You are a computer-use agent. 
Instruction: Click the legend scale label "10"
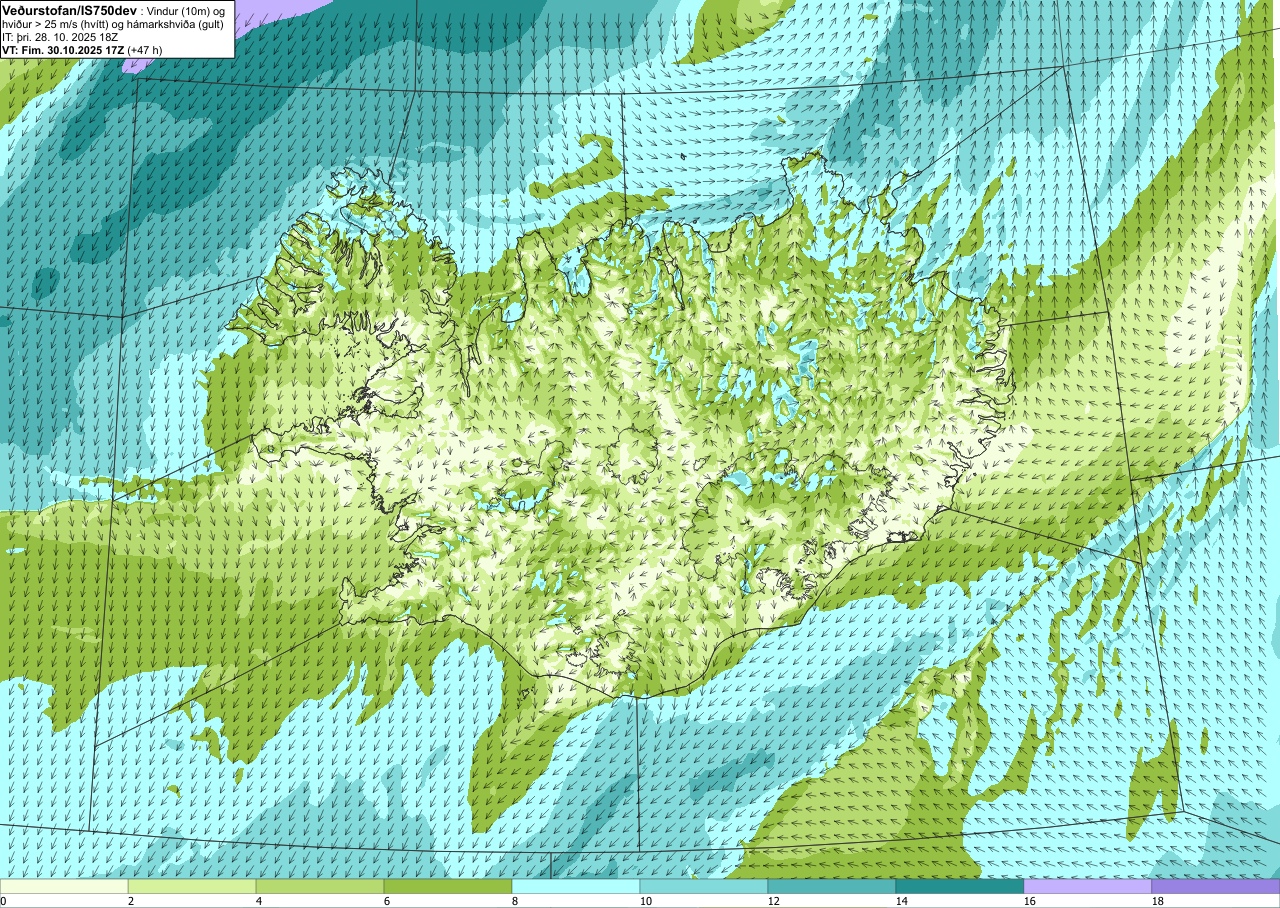click(x=646, y=901)
